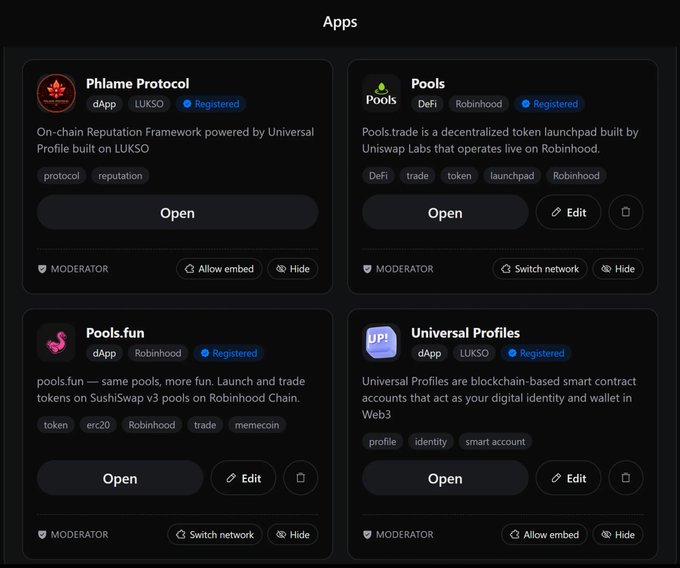
Task: Select the dApp chip on Pools.fun
Action: pyautogui.click(x=104, y=353)
